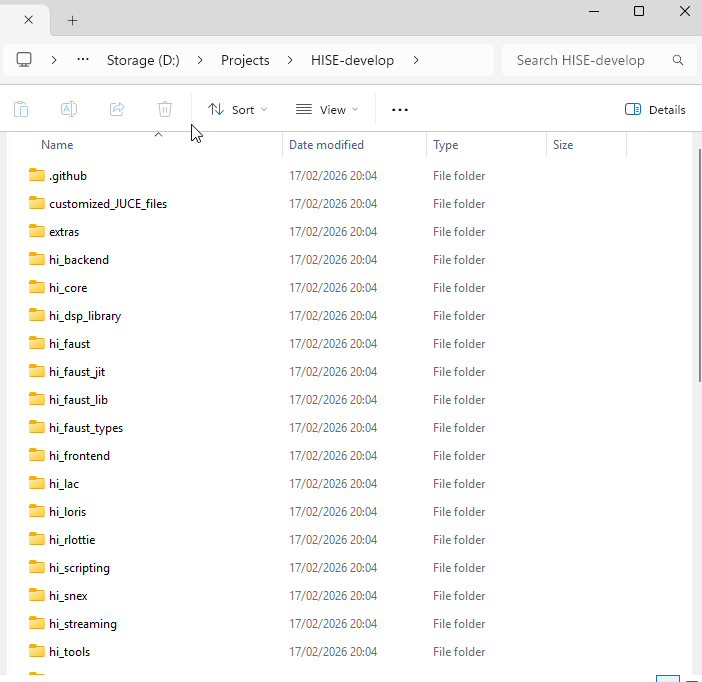
Task: Click the .github folder name
Action: (x=68, y=176)
